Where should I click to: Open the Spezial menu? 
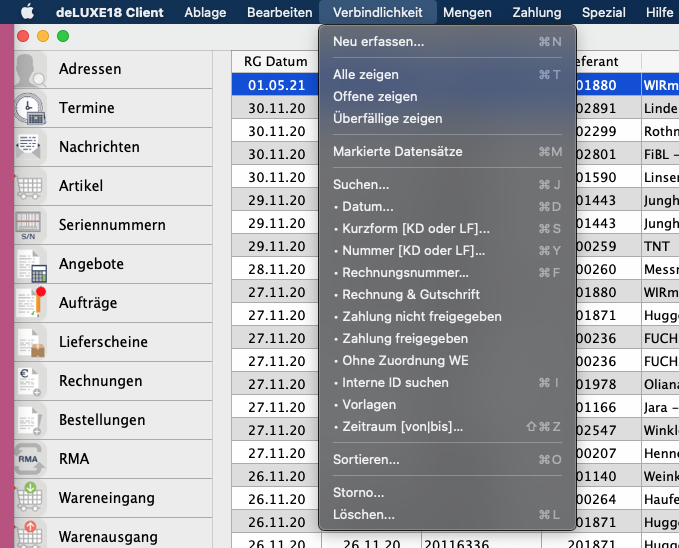click(x=604, y=12)
